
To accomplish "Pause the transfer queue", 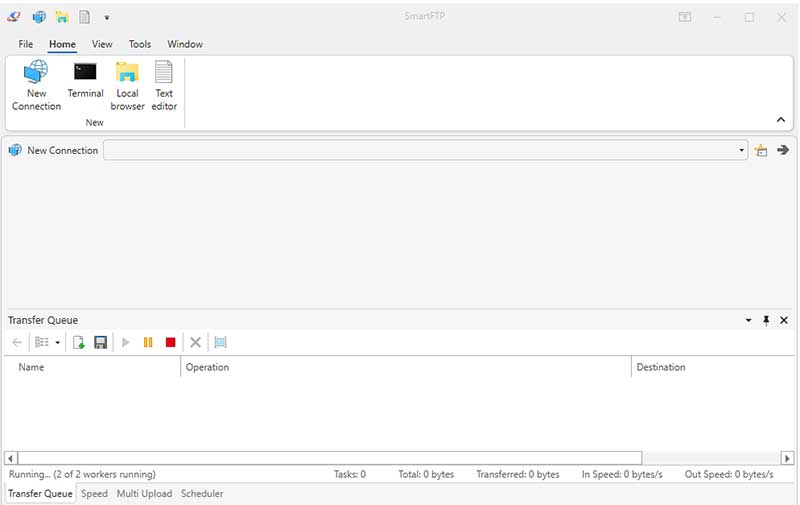I will tap(148, 342).
